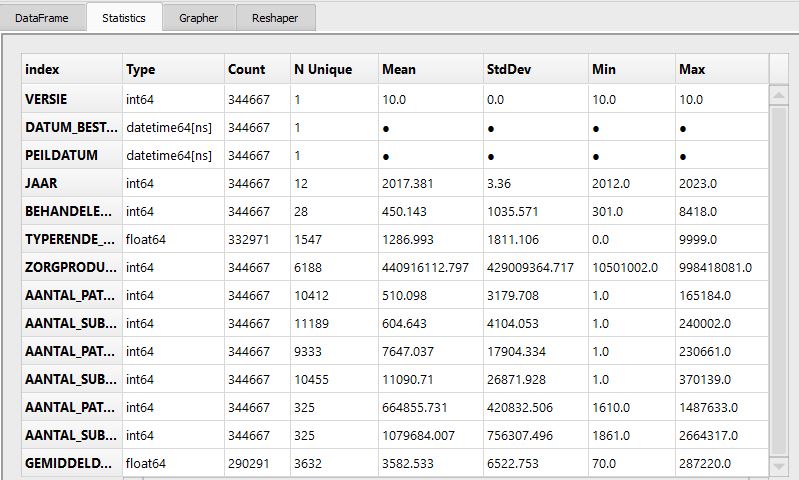This screenshot has width=799, height=480.
Task: Click the 'Mean' column header
Action: point(431,69)
